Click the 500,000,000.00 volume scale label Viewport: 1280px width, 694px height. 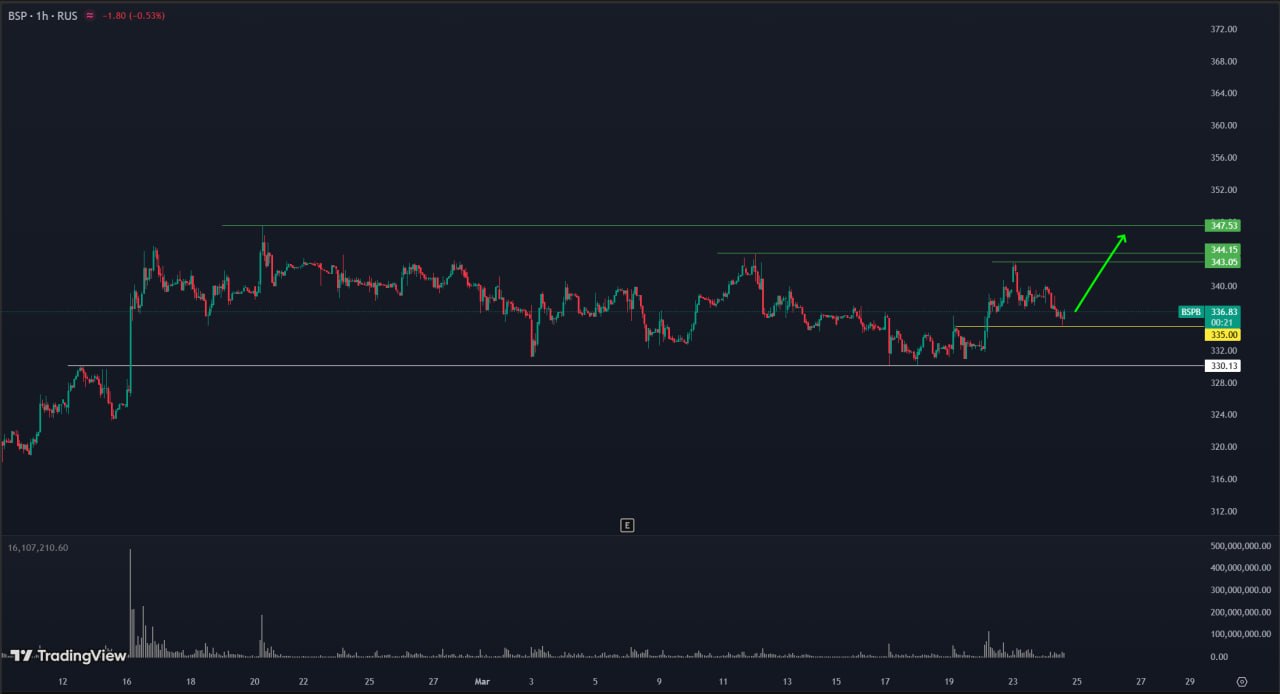pyautogui.click(x=1240, y=546)
